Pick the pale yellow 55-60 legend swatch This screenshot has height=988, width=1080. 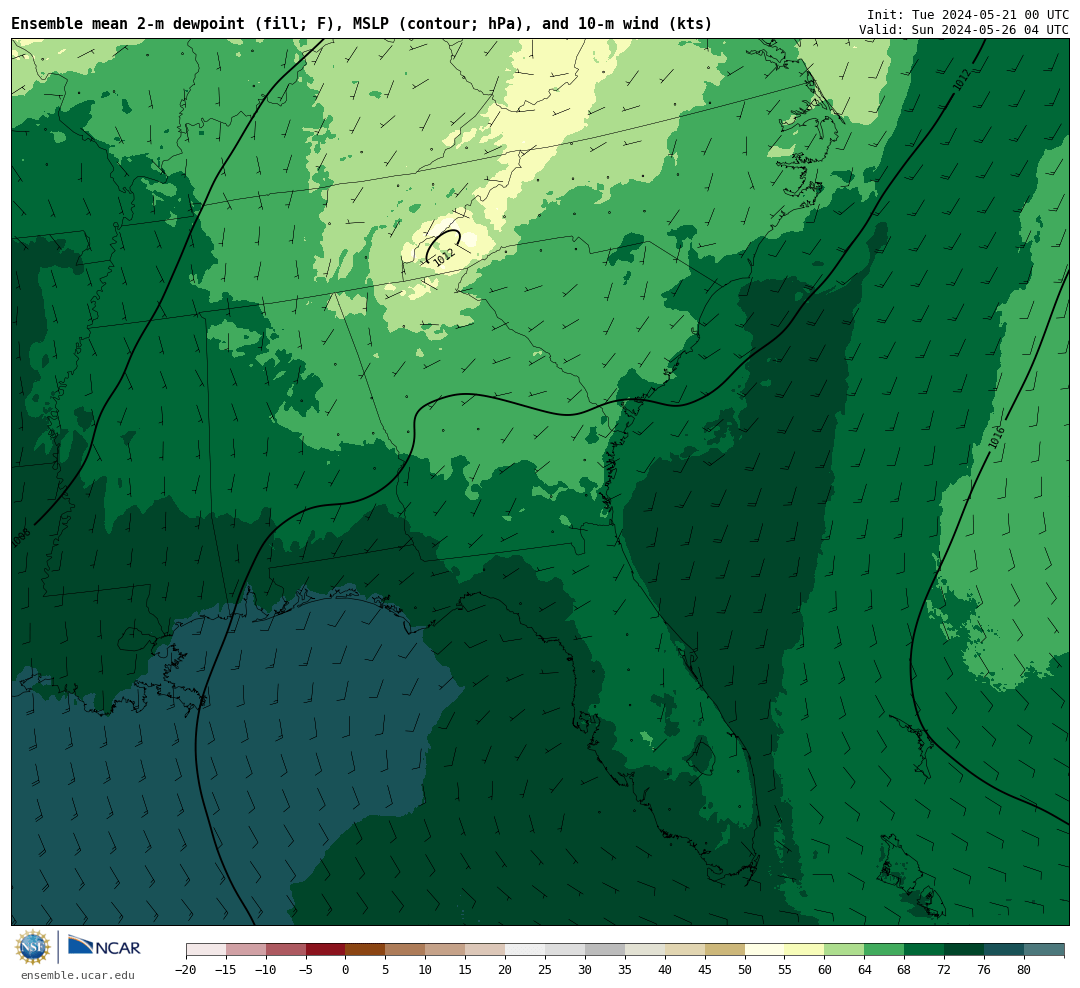(804, 950)
